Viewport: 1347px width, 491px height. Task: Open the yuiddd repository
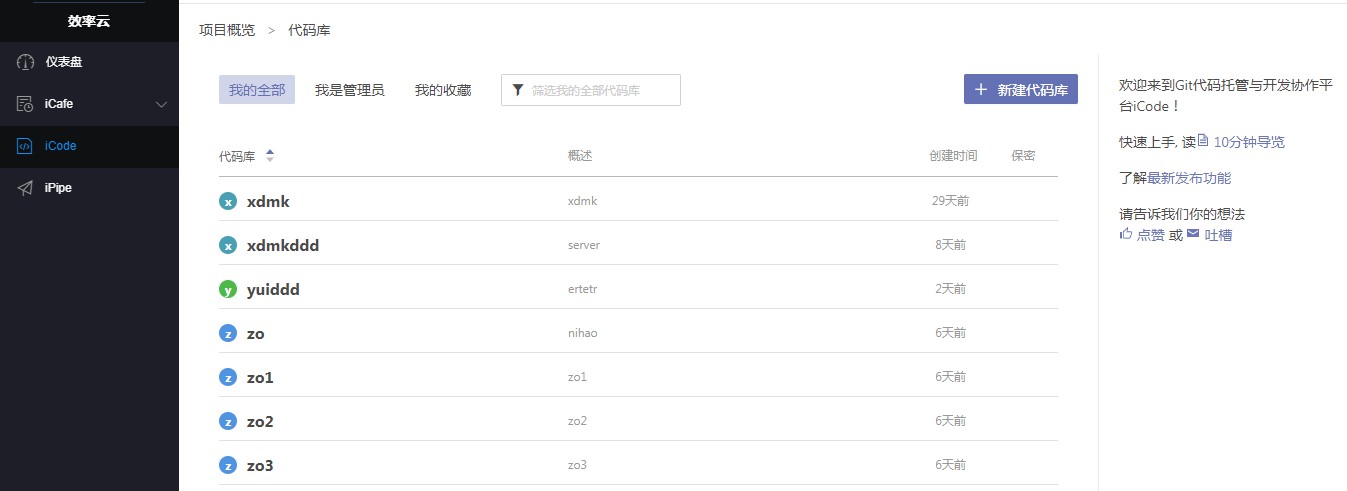coord(273,289)
